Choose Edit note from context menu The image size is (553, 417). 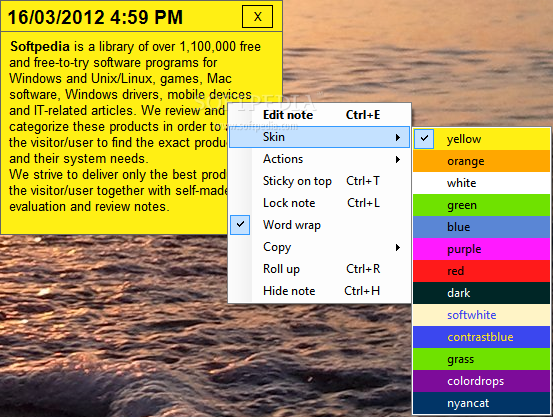tap(320, 115)
